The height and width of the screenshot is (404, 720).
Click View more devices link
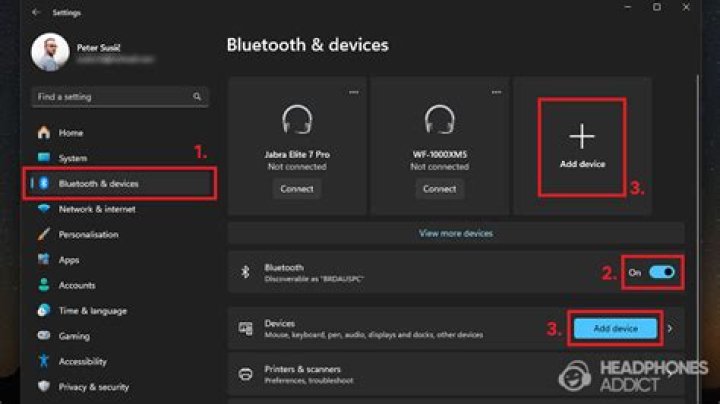click(x=455, y=233)
